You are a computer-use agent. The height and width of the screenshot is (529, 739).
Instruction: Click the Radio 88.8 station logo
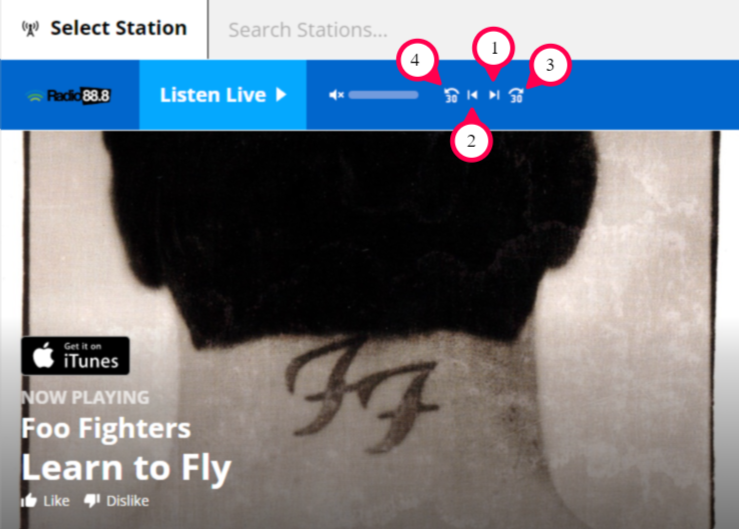click(x=69, y=96)
